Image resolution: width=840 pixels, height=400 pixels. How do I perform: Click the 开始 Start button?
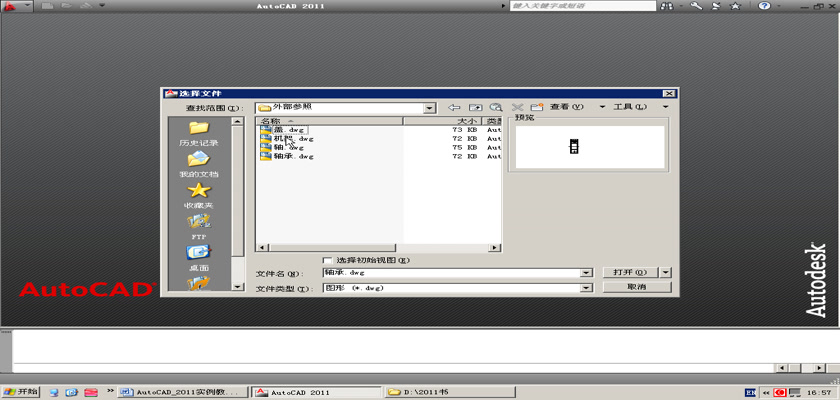[x=20, y=393]
